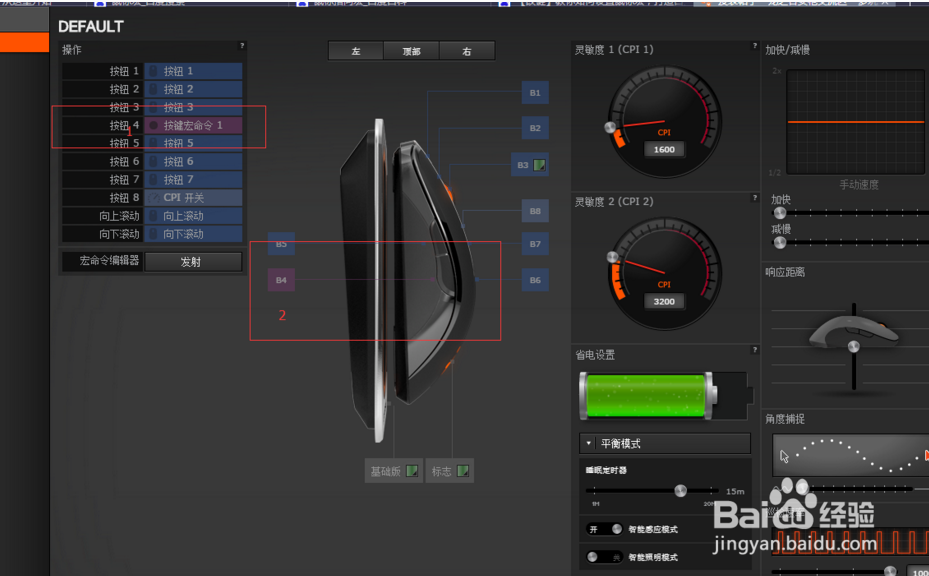Click the 1600 CPI value field
This screenshot has width=929, height=576.
pos(664,149)
